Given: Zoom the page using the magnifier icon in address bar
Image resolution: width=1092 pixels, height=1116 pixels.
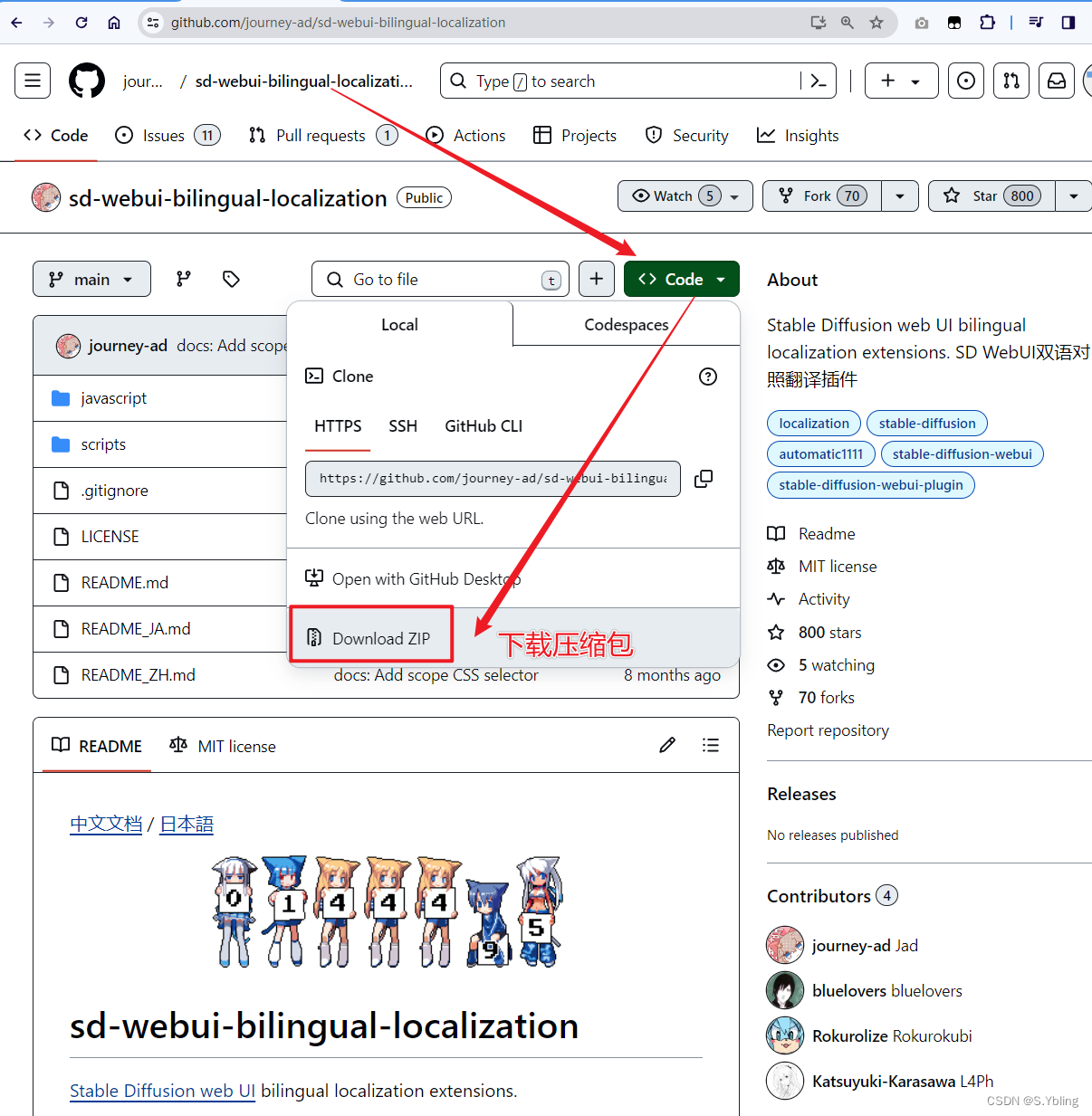Looking at the screenshot, I should pos(848,23).
